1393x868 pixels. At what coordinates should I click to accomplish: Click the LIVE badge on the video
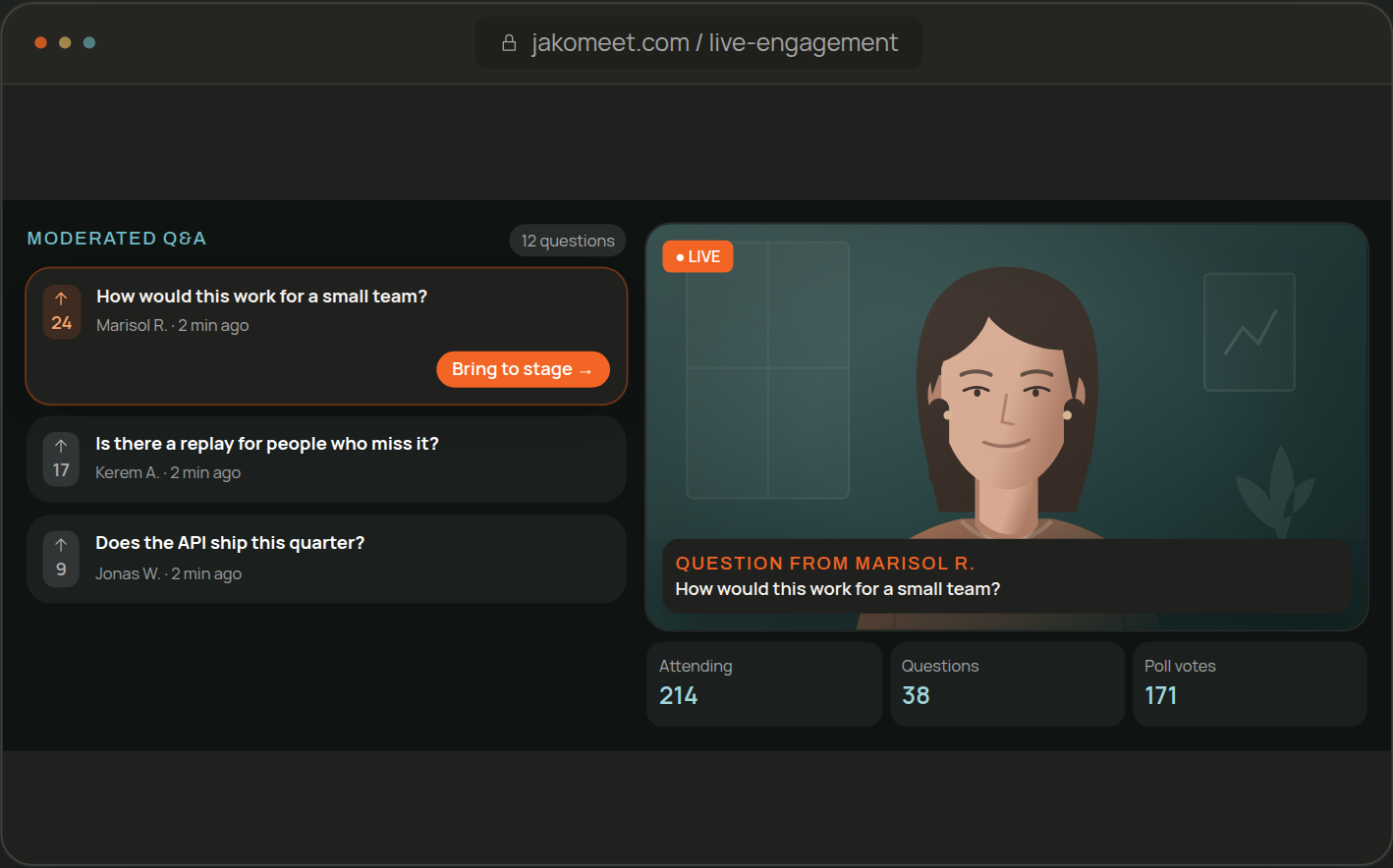698,256
